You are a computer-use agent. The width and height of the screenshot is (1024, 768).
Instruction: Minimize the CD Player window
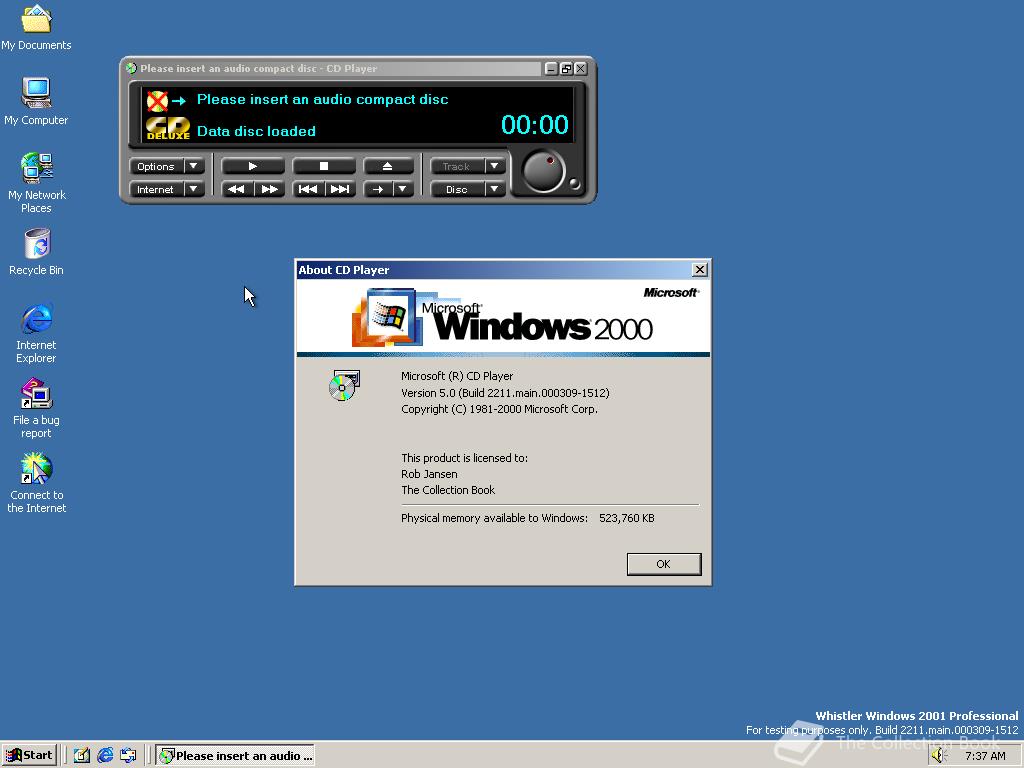click(552, 69)
